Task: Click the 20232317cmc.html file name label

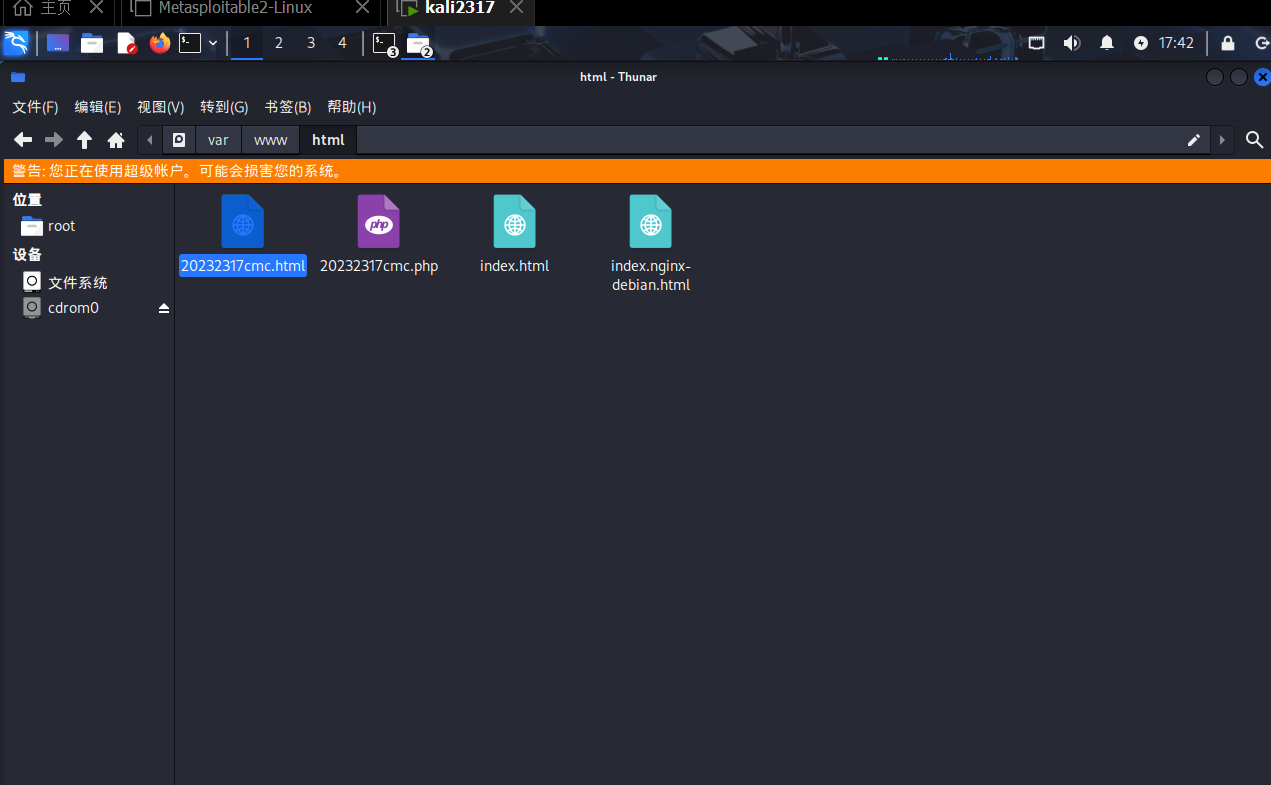Action: (243, 266)
